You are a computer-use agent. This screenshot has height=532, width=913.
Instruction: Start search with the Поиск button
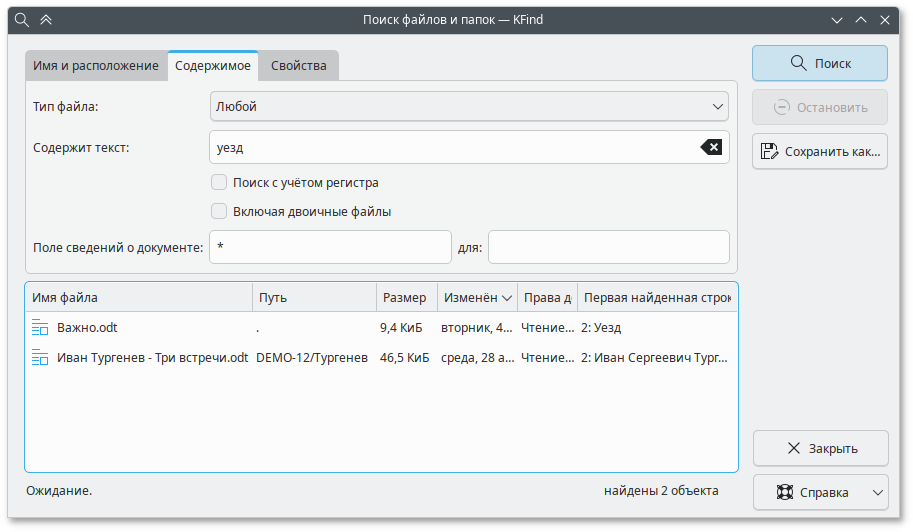(819, 63)
